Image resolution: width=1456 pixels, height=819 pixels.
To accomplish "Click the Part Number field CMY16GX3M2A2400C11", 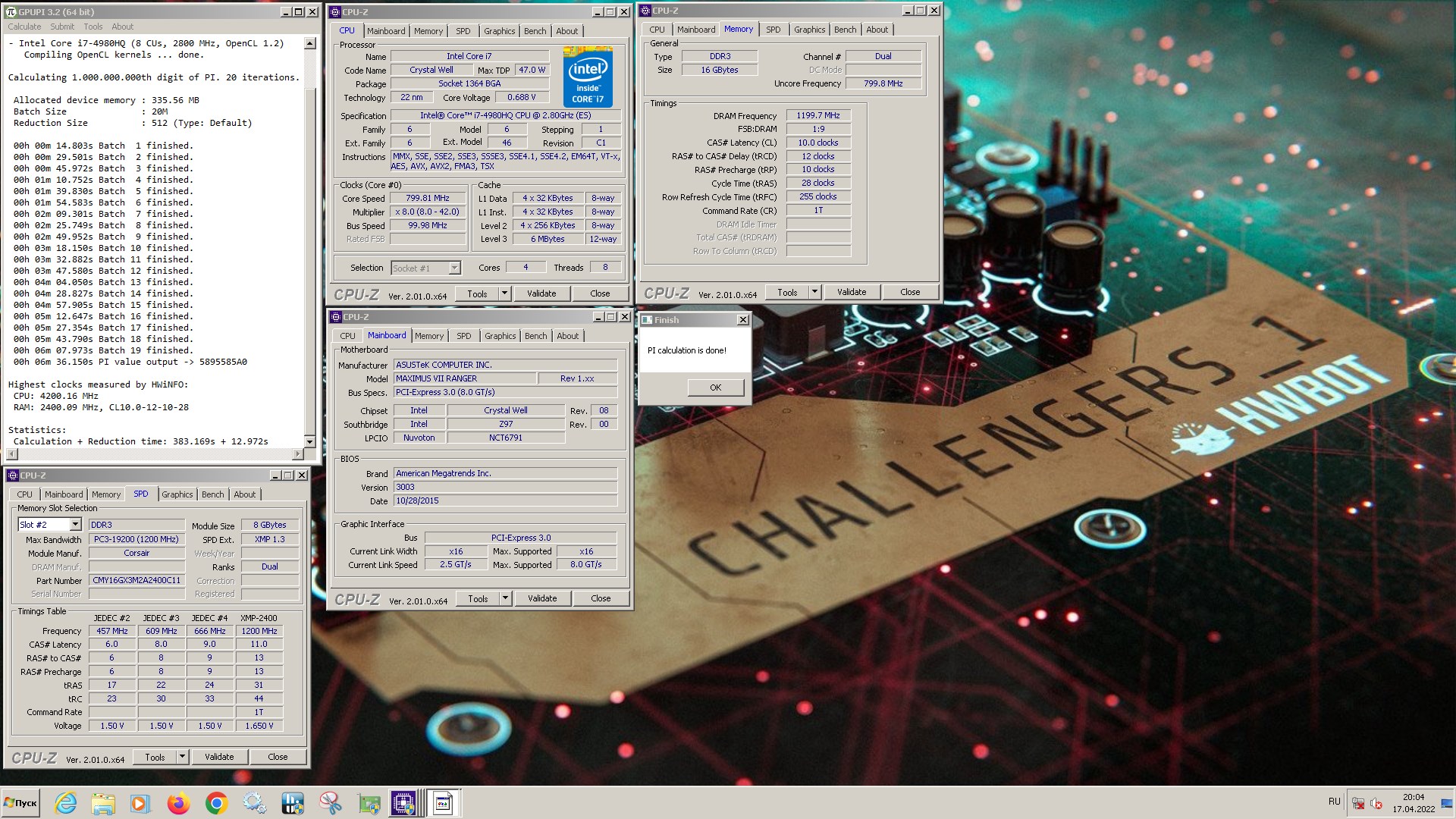I will pyautogui.click(x=136, y=581).
